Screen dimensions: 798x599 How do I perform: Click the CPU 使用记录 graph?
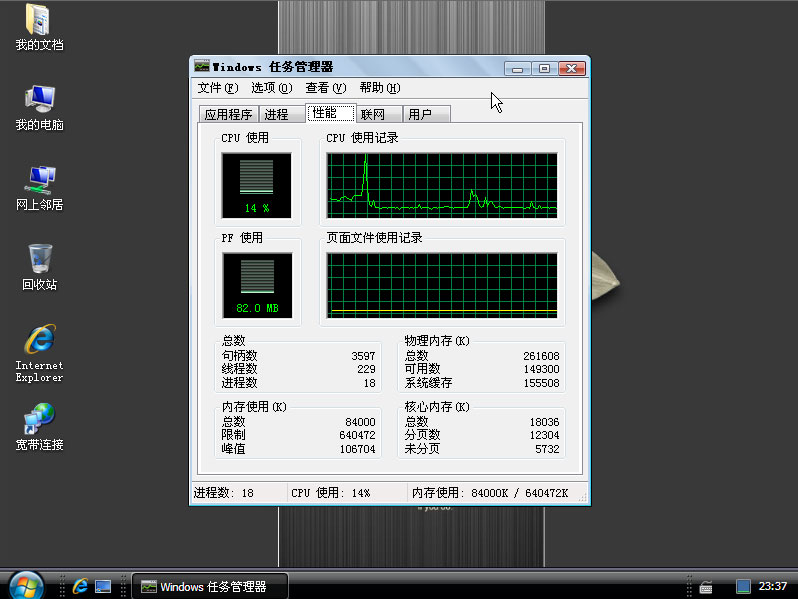tap(442, 185)
